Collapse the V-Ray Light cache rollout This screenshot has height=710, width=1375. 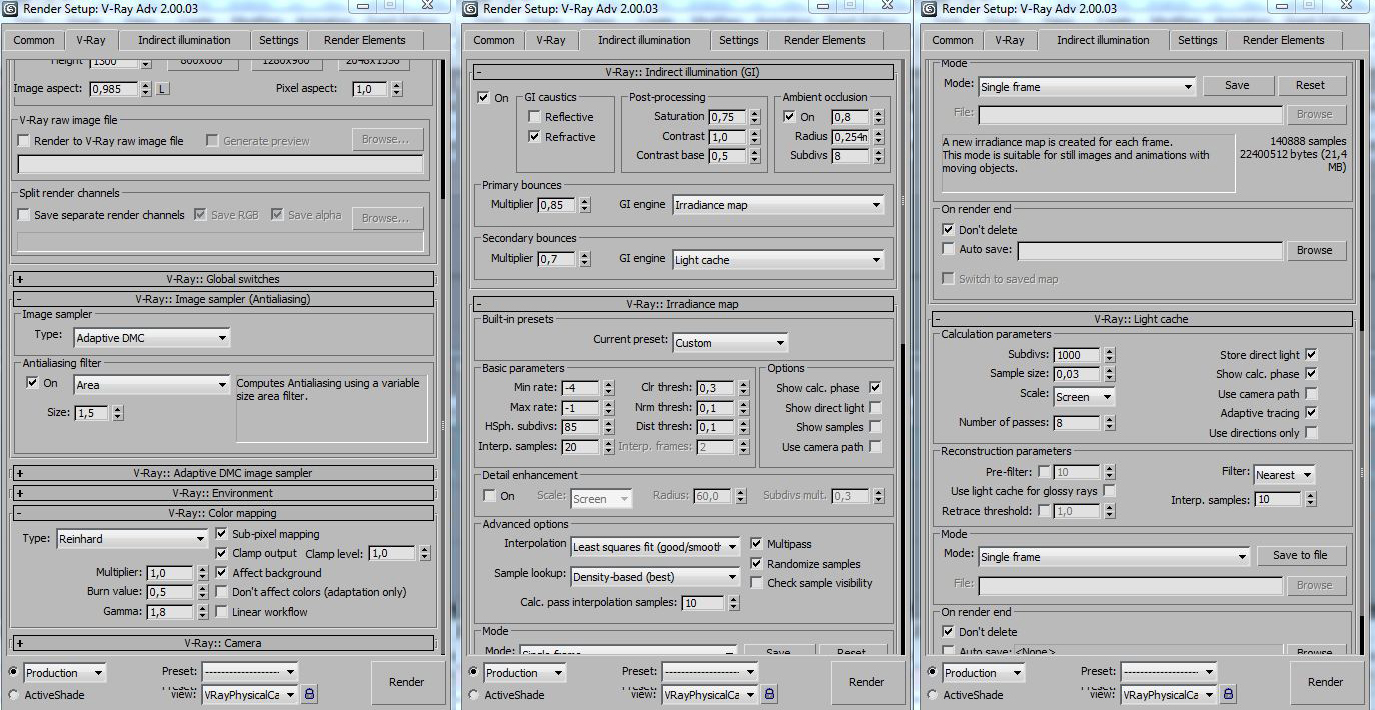click(1142, 319)
